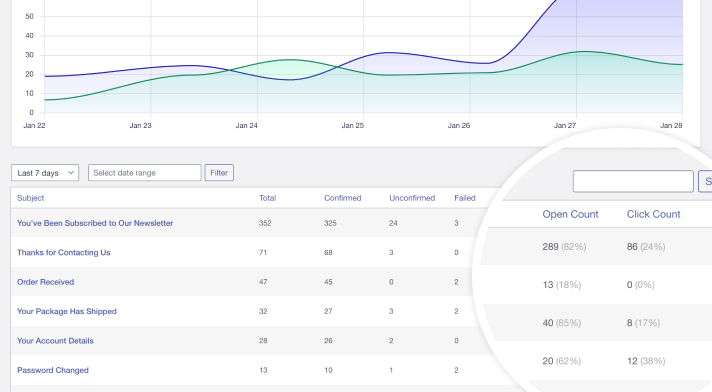This screenshot has height=392, width=712.
Task: Click click count 0 (0%)
Action: tap(640, 285)
